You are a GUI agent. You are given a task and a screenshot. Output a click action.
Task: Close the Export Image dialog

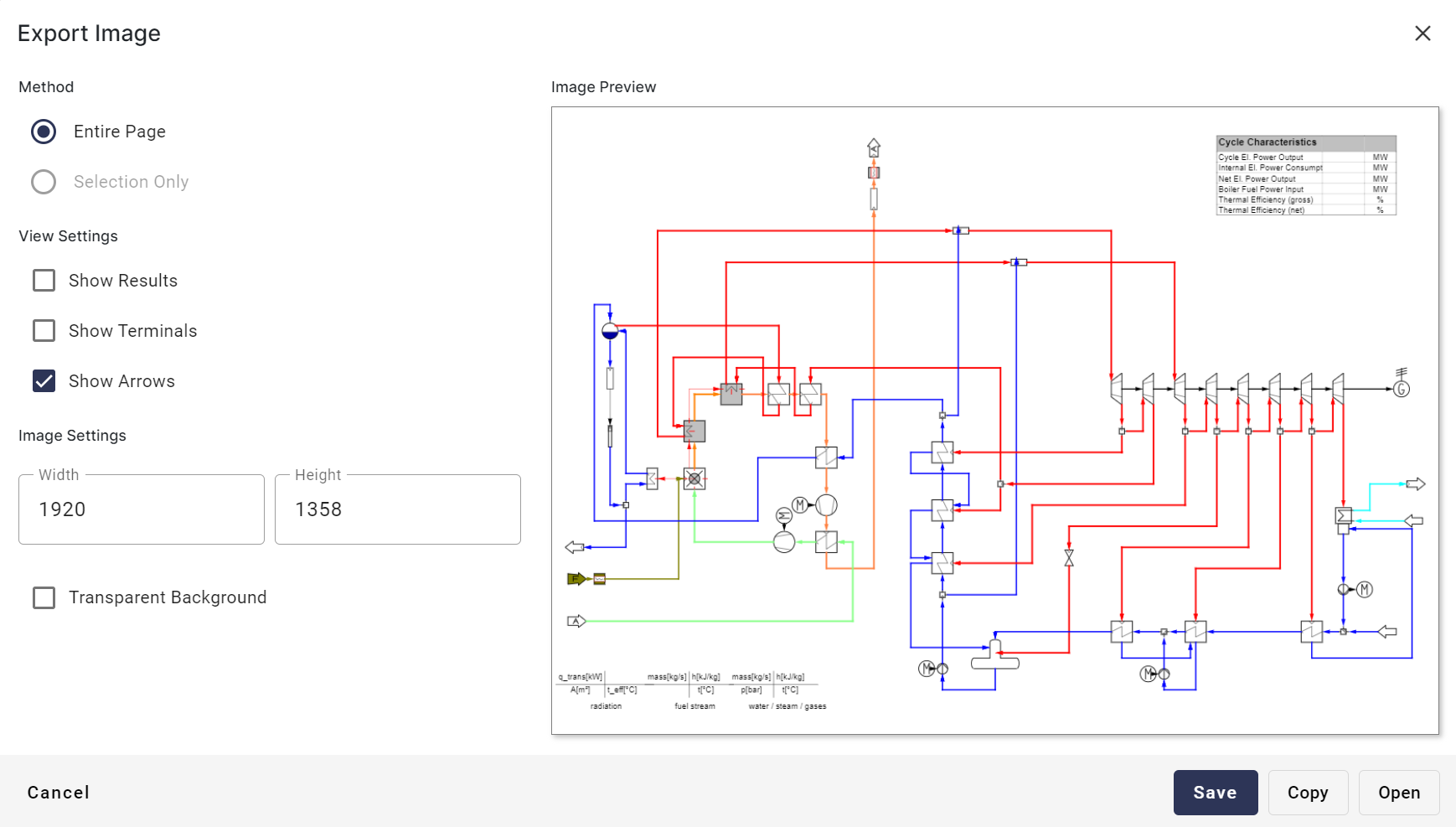[1422, 34]
